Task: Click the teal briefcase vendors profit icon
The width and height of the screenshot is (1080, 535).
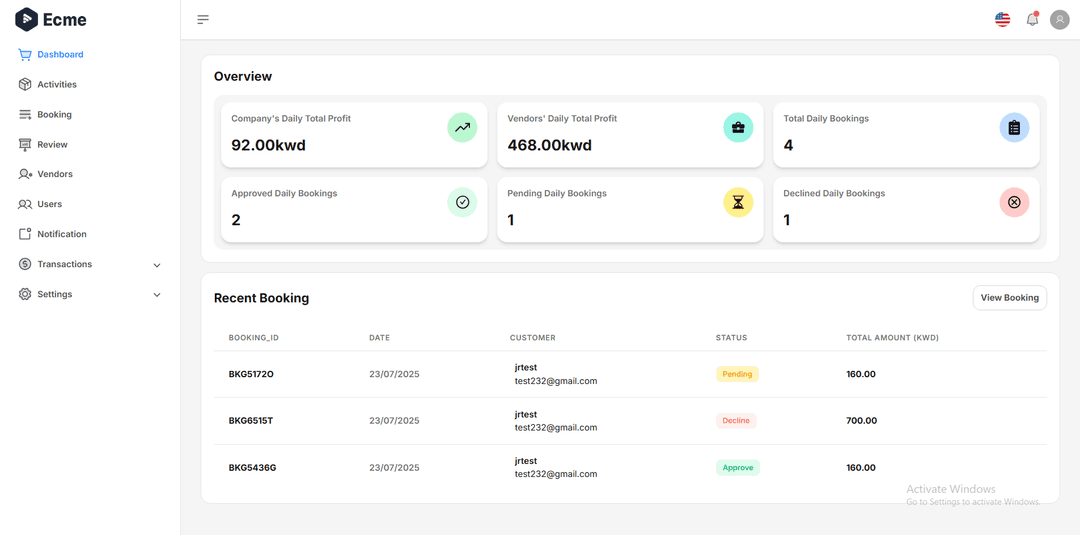Action: tap(738, 127)
